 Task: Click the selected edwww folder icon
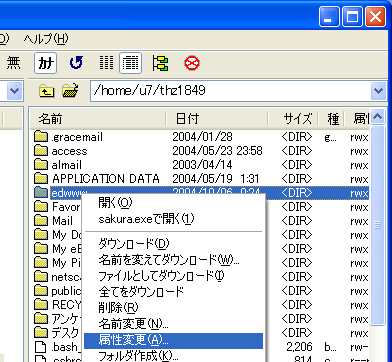coord(41,193)
